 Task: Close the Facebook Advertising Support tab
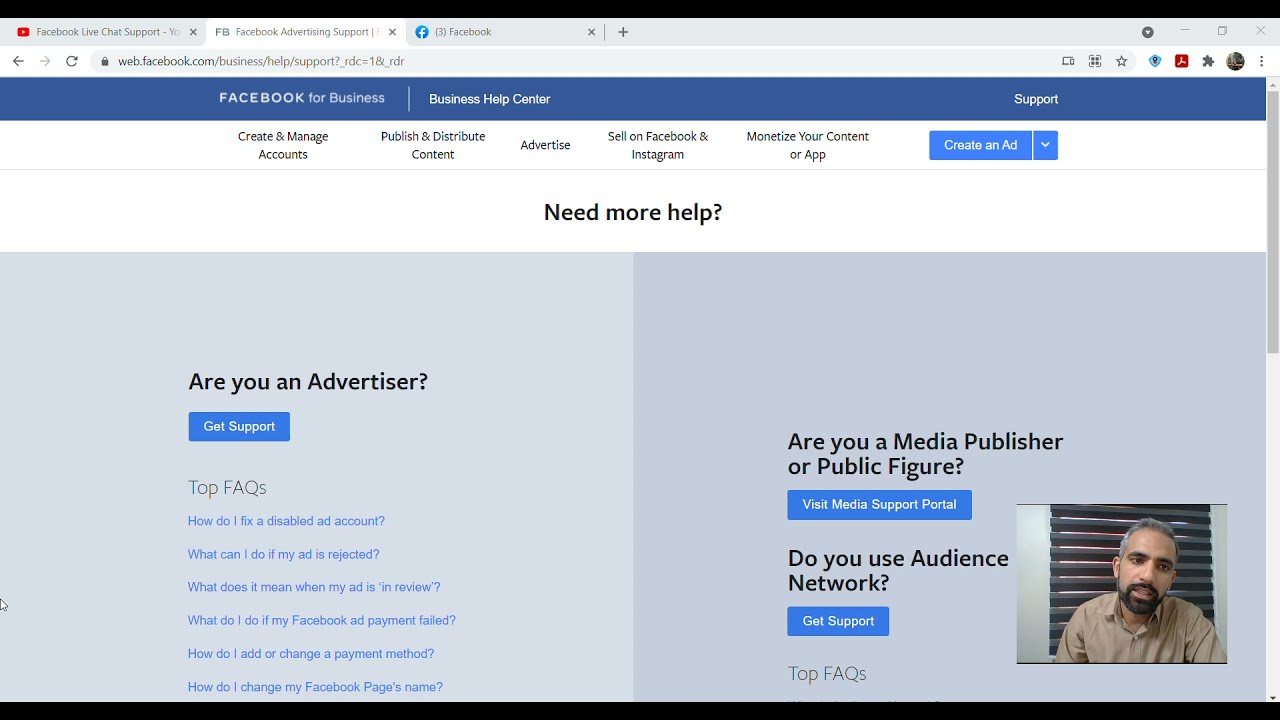pyautogui.click(x=392, y=32)
